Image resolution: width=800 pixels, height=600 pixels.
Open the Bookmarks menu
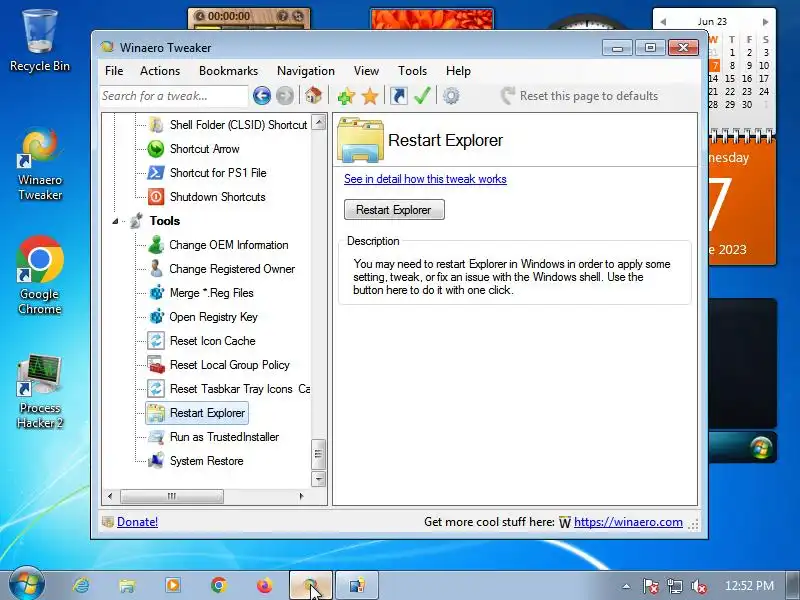tap(228, 71)
